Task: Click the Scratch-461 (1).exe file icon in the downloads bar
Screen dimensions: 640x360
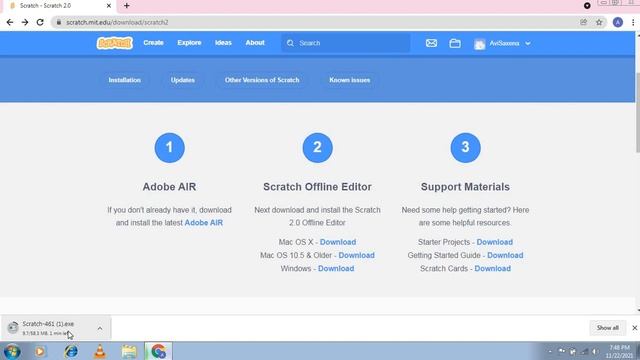Action: 13,327
